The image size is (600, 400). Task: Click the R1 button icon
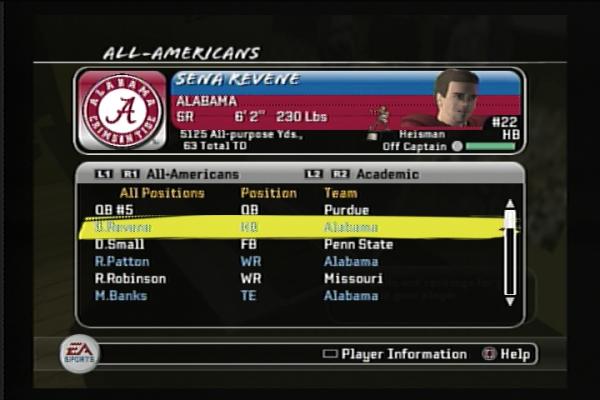click(x=130, y=174)
